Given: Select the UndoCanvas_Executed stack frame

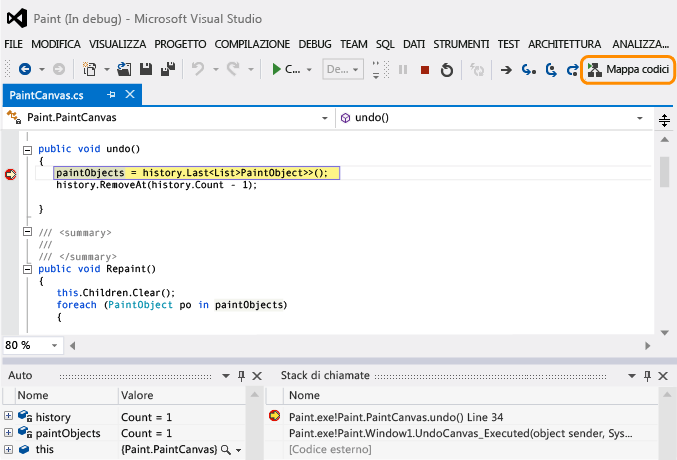Looking at the screenshot, I should tap(460, 433).
